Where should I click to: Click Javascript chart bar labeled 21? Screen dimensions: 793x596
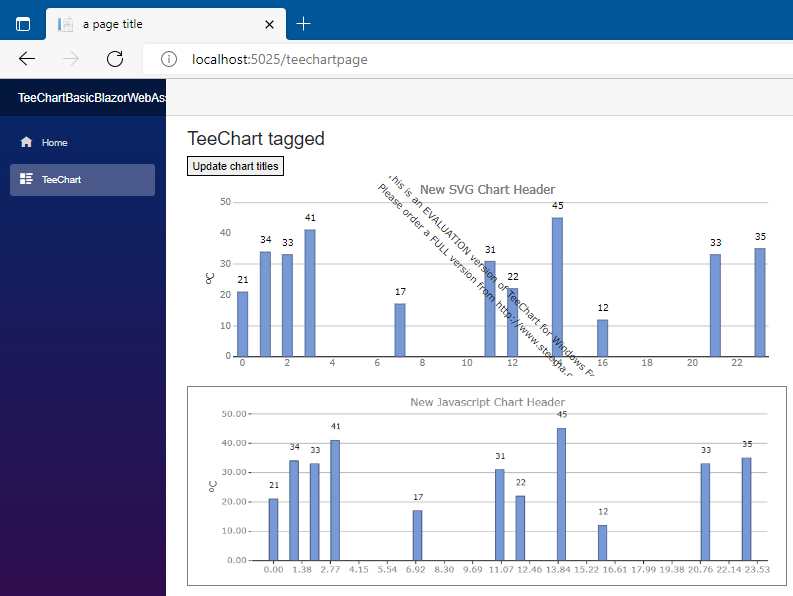(274, 530)
